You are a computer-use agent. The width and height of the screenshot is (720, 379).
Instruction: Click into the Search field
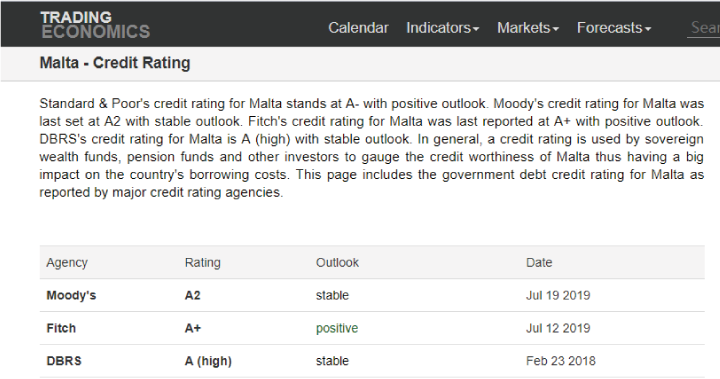pyautogui.click(x=704, y=28)
